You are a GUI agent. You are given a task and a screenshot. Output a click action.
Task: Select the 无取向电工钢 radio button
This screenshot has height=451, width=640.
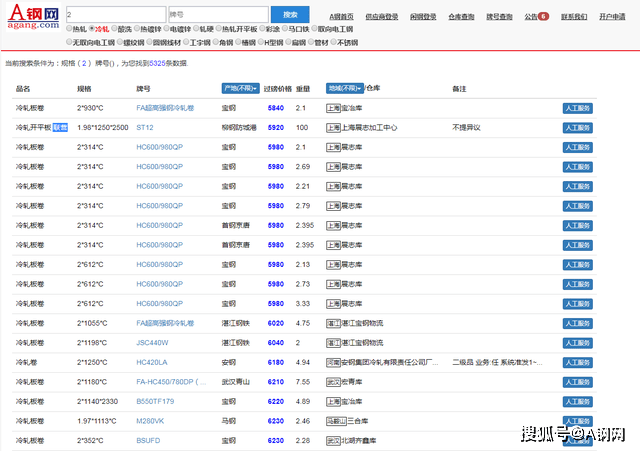pos(69,42)
